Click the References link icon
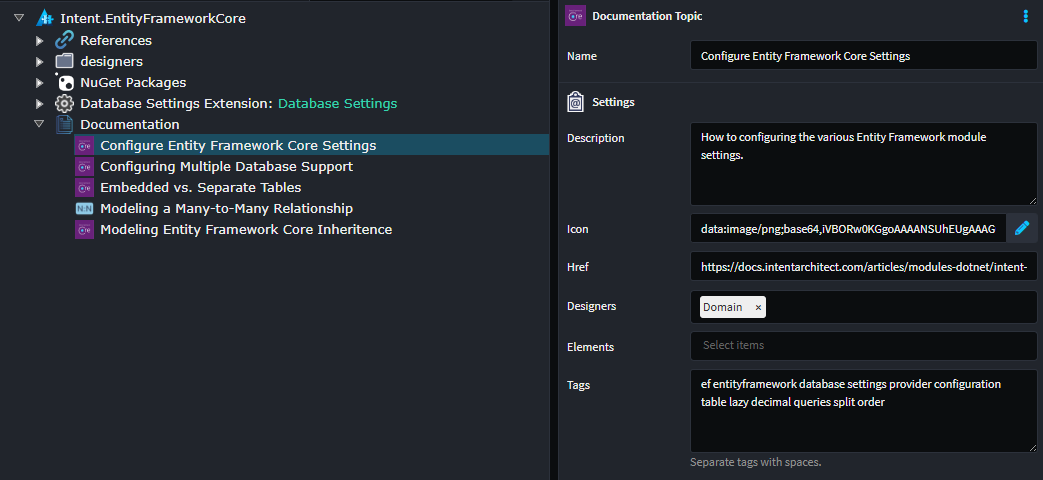Image resolution: width=1043 pixels, height=480 pixels. point(64,40)
